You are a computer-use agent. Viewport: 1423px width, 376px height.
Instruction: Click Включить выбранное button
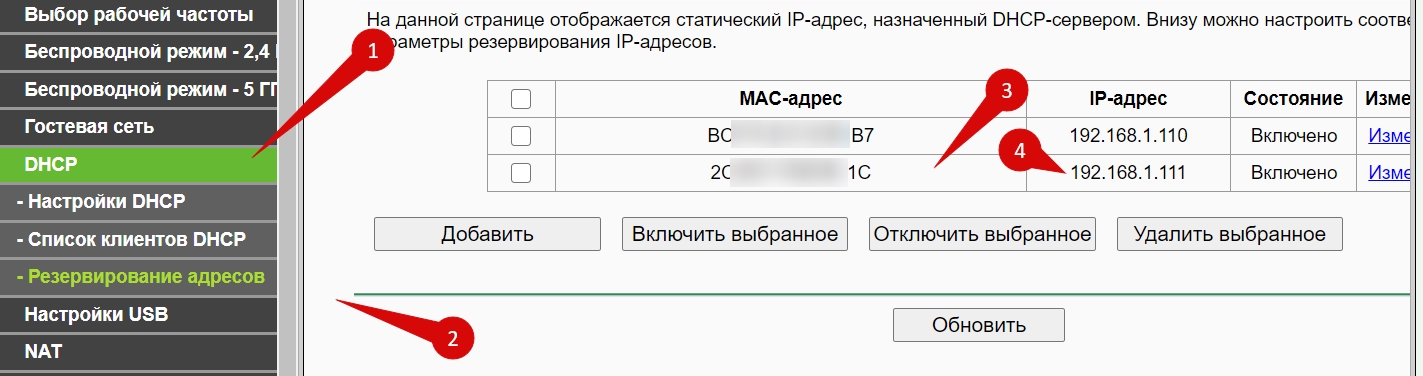pyautogui.click(x=735, y=234)
